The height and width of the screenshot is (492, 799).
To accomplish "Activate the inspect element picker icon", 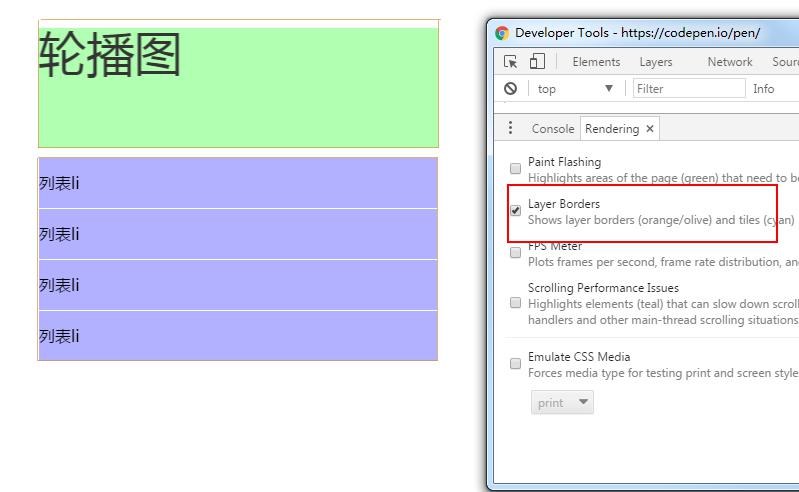I will 510,62.
